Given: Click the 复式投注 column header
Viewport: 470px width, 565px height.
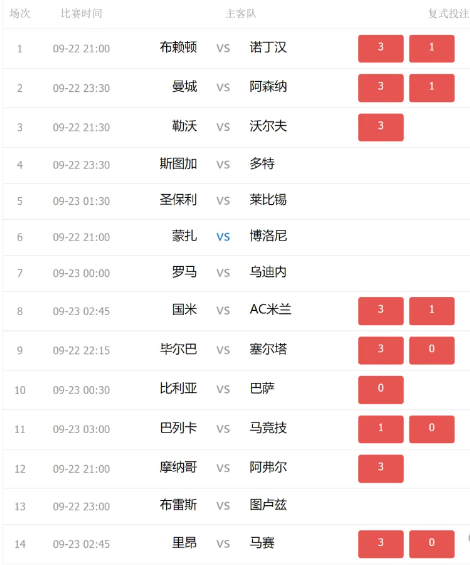Looking at the screenshot, I should tap(449, 14).
